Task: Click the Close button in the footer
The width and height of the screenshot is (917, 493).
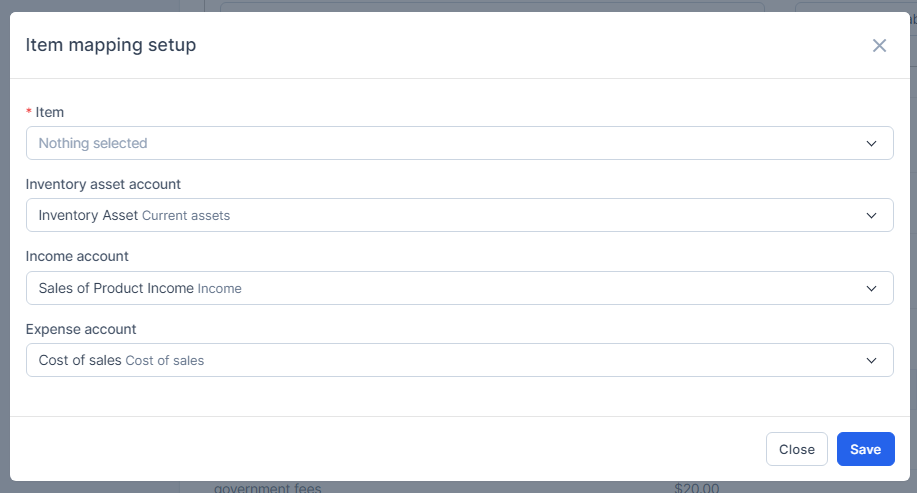Action: [796, 449]
